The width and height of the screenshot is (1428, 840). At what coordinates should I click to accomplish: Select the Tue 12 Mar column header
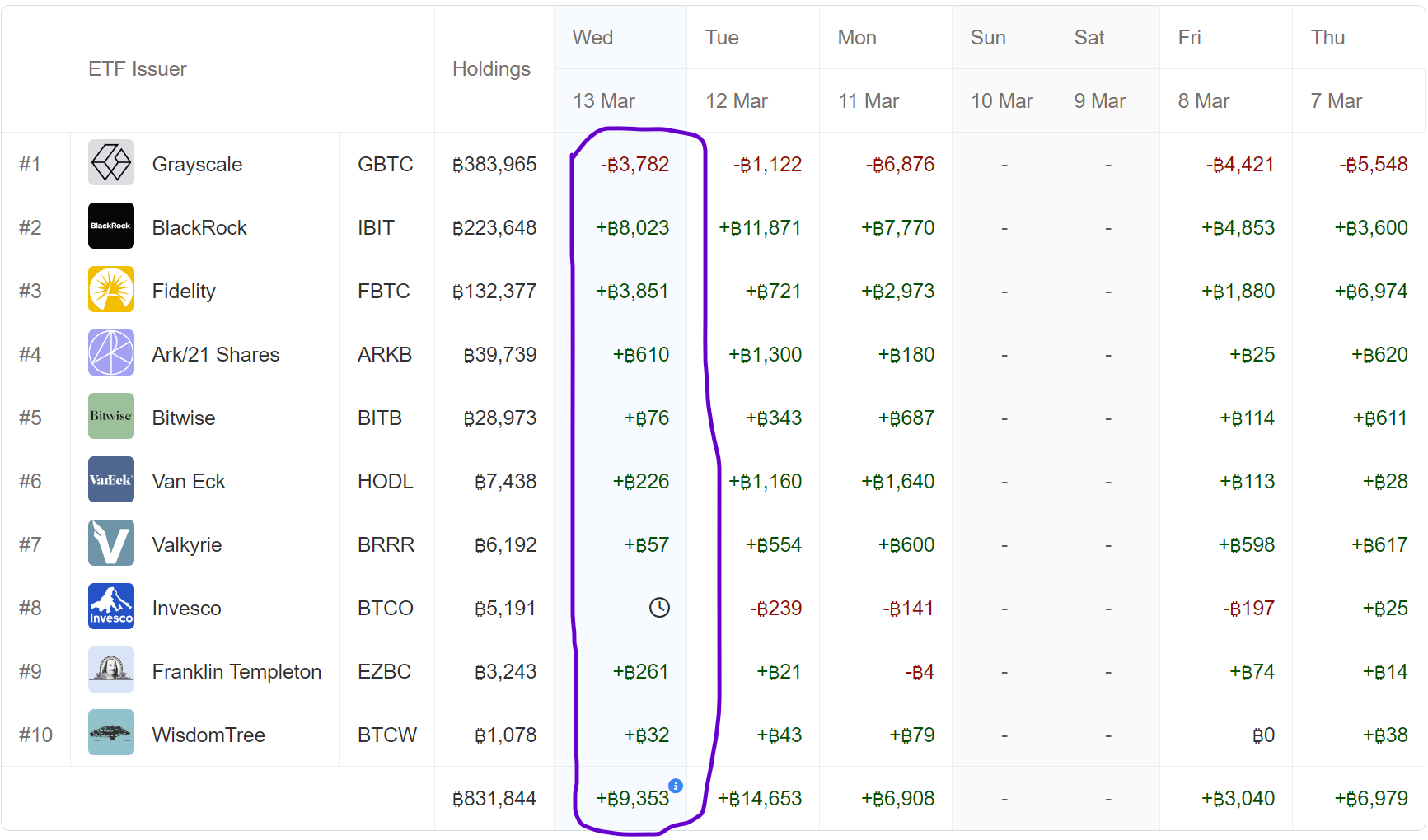(x=737, y=69)
